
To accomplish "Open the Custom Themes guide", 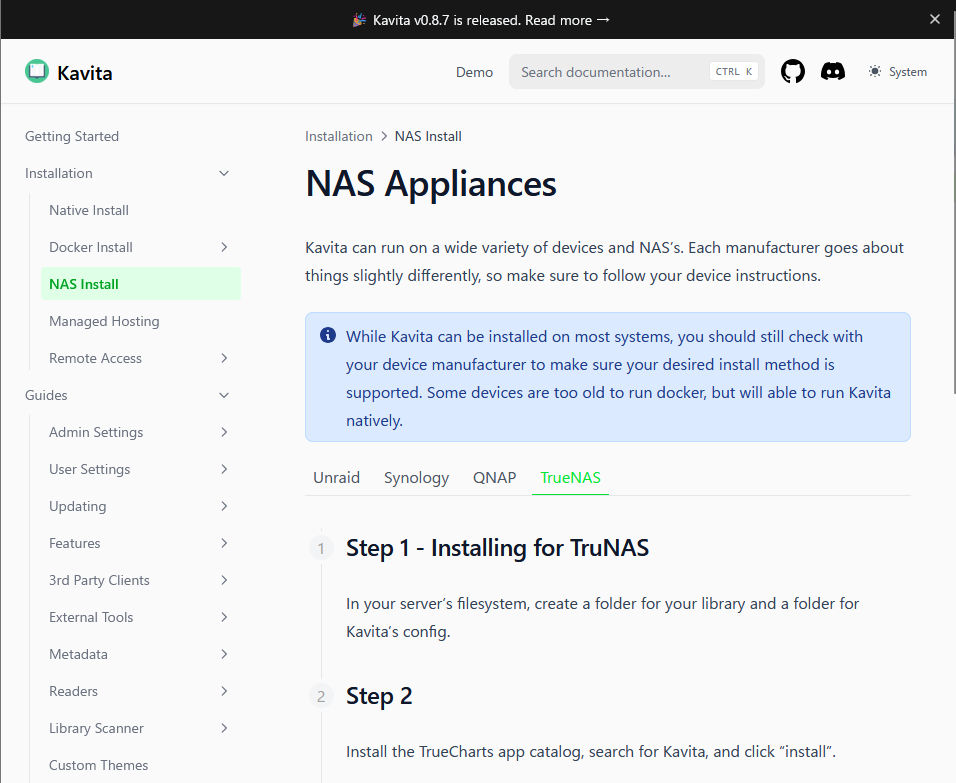I will pos(98,765).
